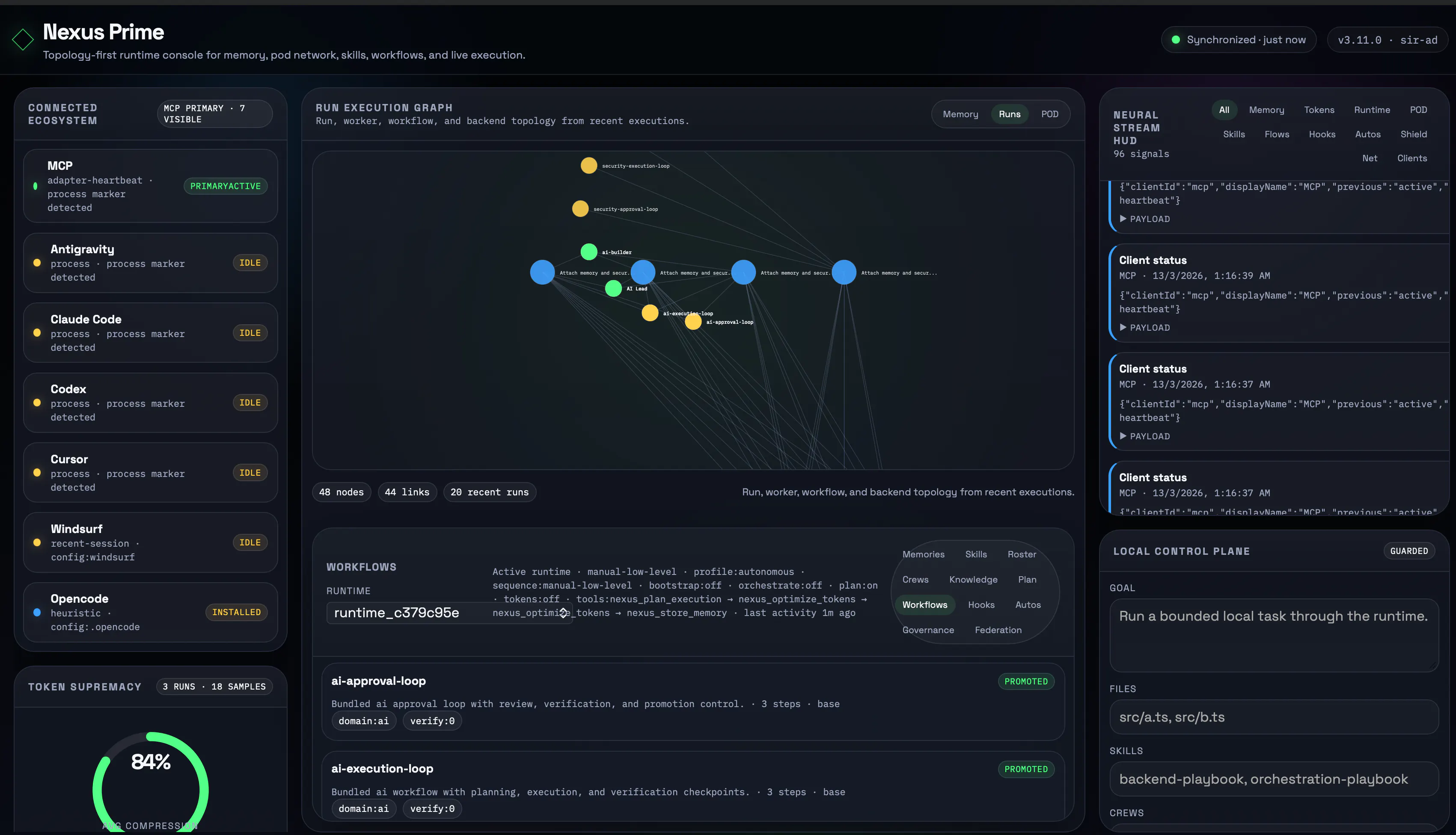Click the PROMOTED badge on ai-execution-loop
This screenshot has width=1456, height=835.
coord(1026,769)
